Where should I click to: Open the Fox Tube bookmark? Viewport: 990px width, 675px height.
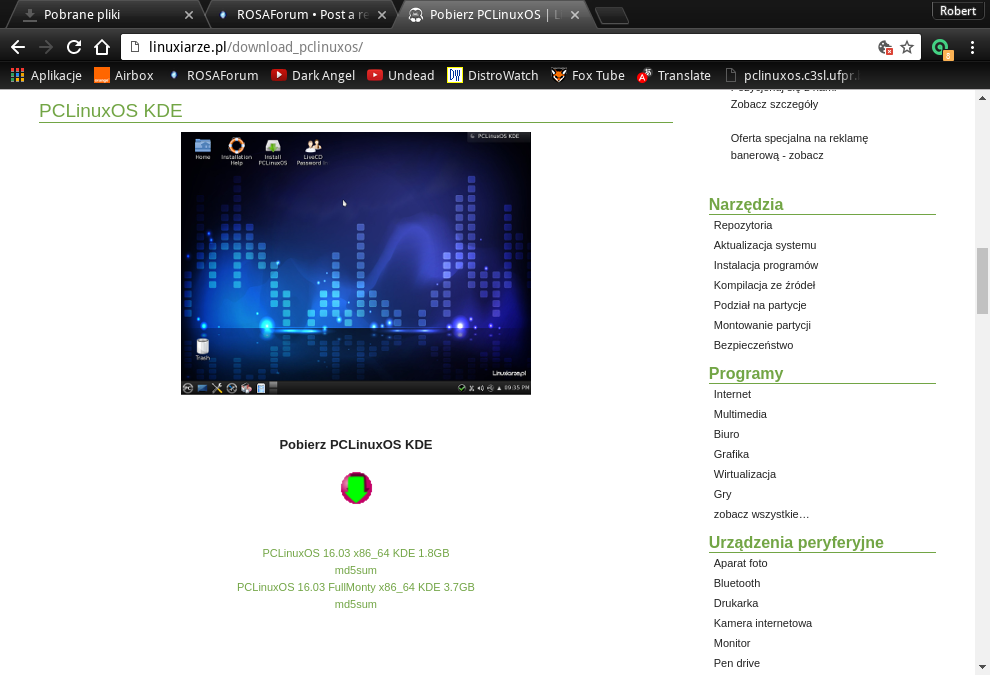[x=588, y=76]
